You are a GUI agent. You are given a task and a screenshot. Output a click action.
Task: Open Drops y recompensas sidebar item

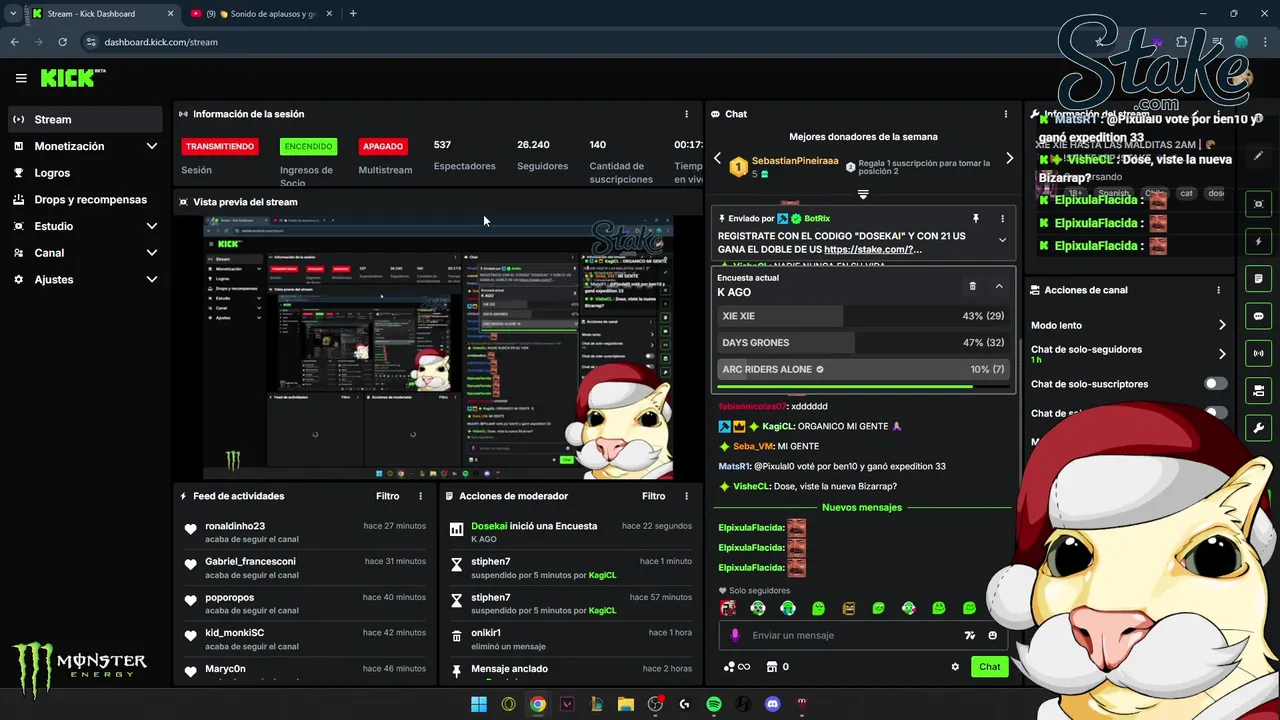click(x=85, y=199)
